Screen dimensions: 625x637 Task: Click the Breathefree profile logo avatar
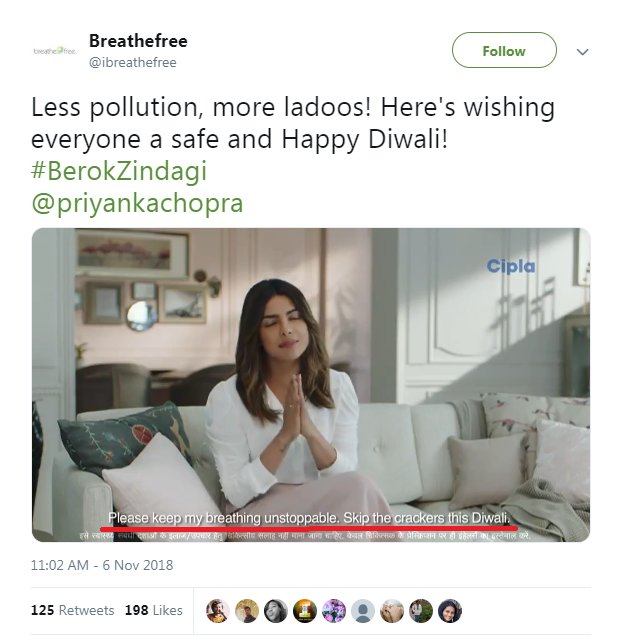(x=54, y=50)
